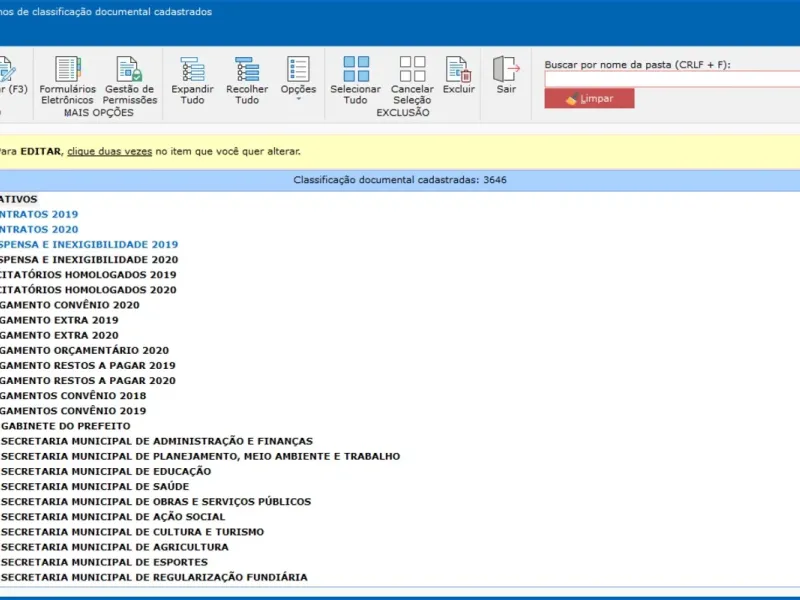Open Formulários Eletrônicos tool
This screenshot has height=600, width=800.
[x=67, y=80]
